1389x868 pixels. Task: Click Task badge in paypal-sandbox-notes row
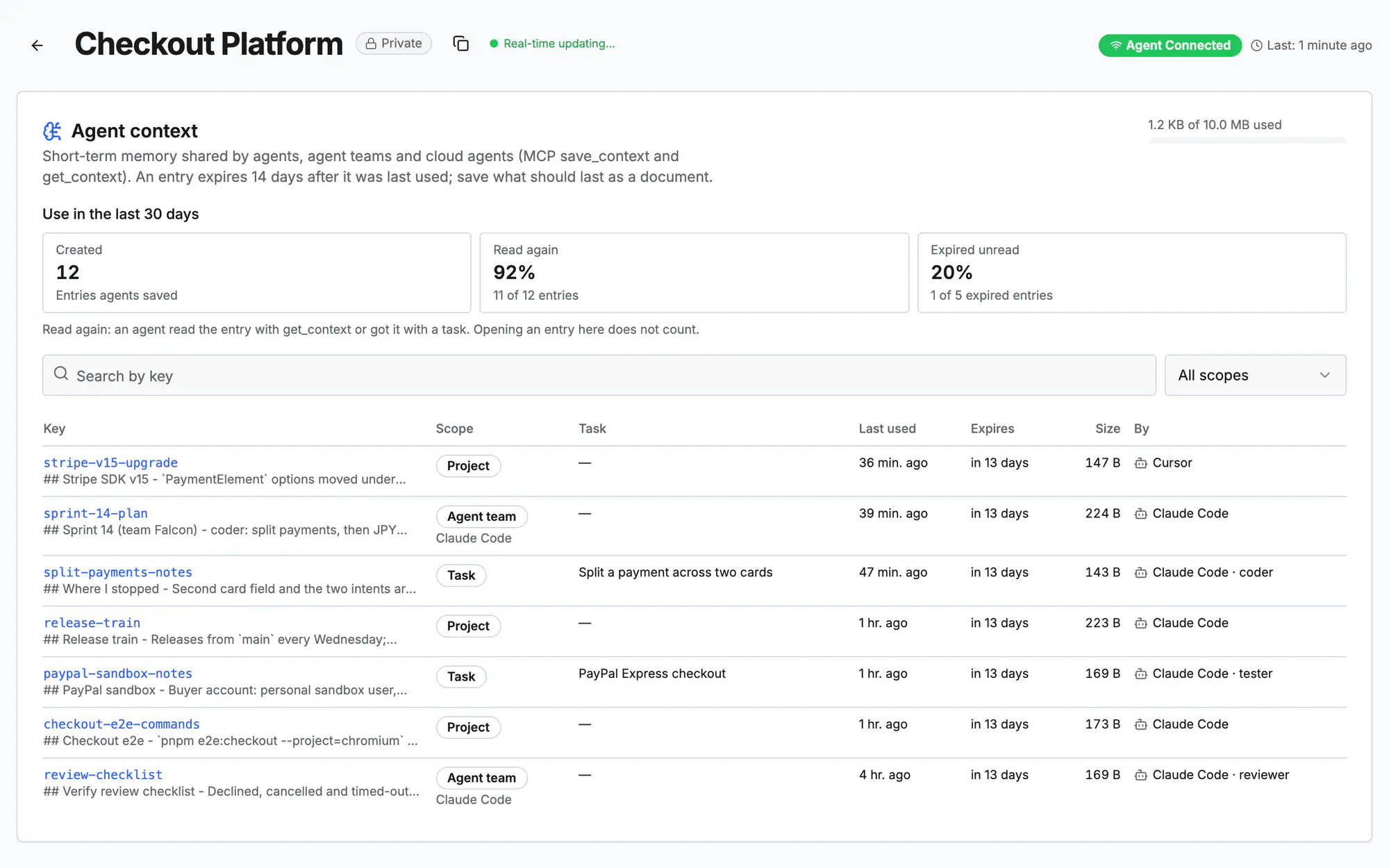pyautogui.click(x=461, y=677)
